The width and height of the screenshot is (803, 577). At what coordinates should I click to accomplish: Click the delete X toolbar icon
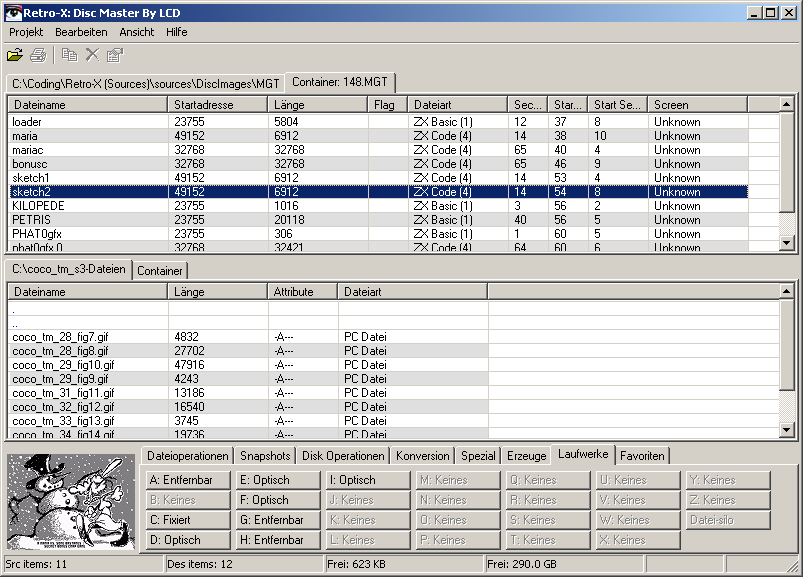click(92, 55)
